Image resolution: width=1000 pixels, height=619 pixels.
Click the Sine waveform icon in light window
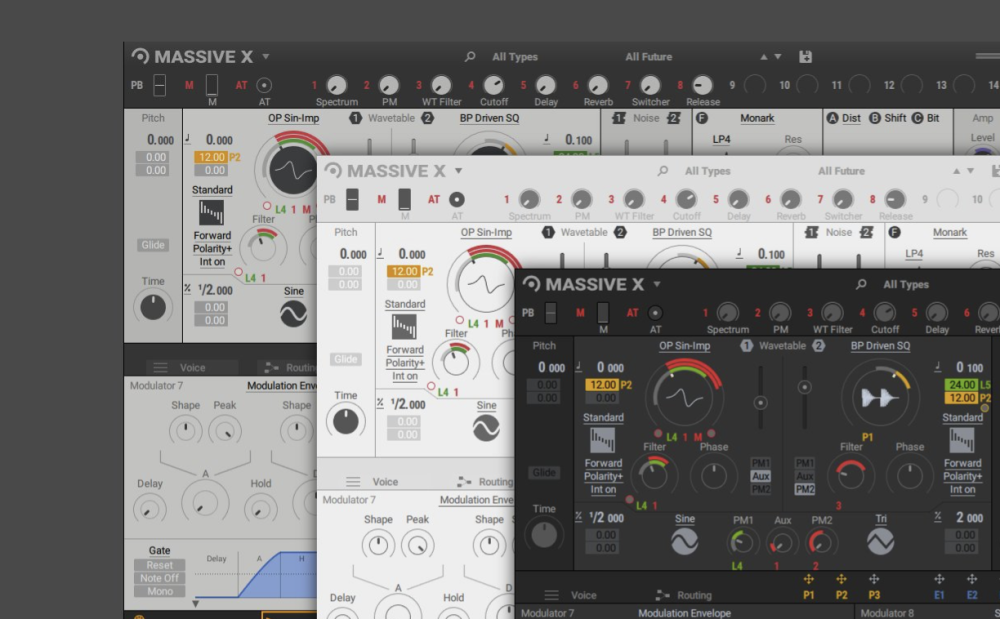(486, 428)
